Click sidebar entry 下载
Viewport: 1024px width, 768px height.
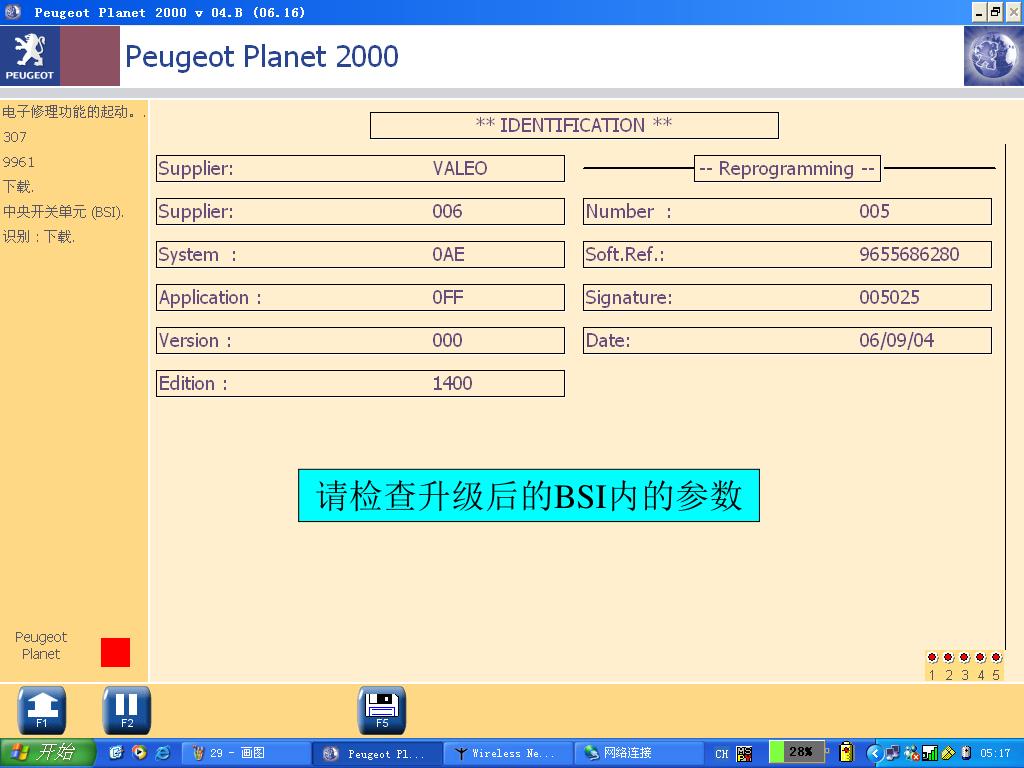(18, 187)
